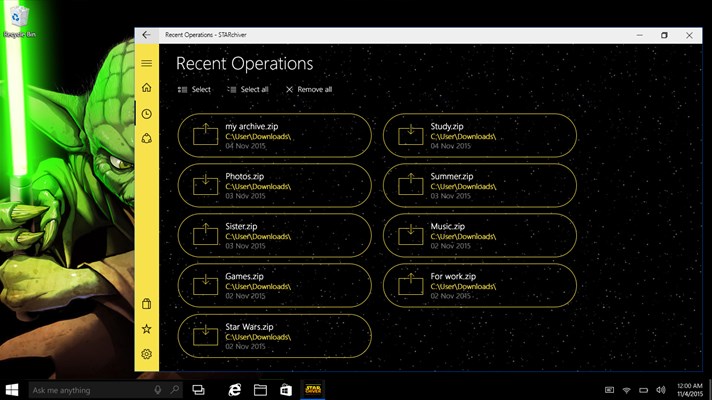Click the battery icon in the system tray
This screenshot has height=400, width=712.
click(x=643, y=390)
